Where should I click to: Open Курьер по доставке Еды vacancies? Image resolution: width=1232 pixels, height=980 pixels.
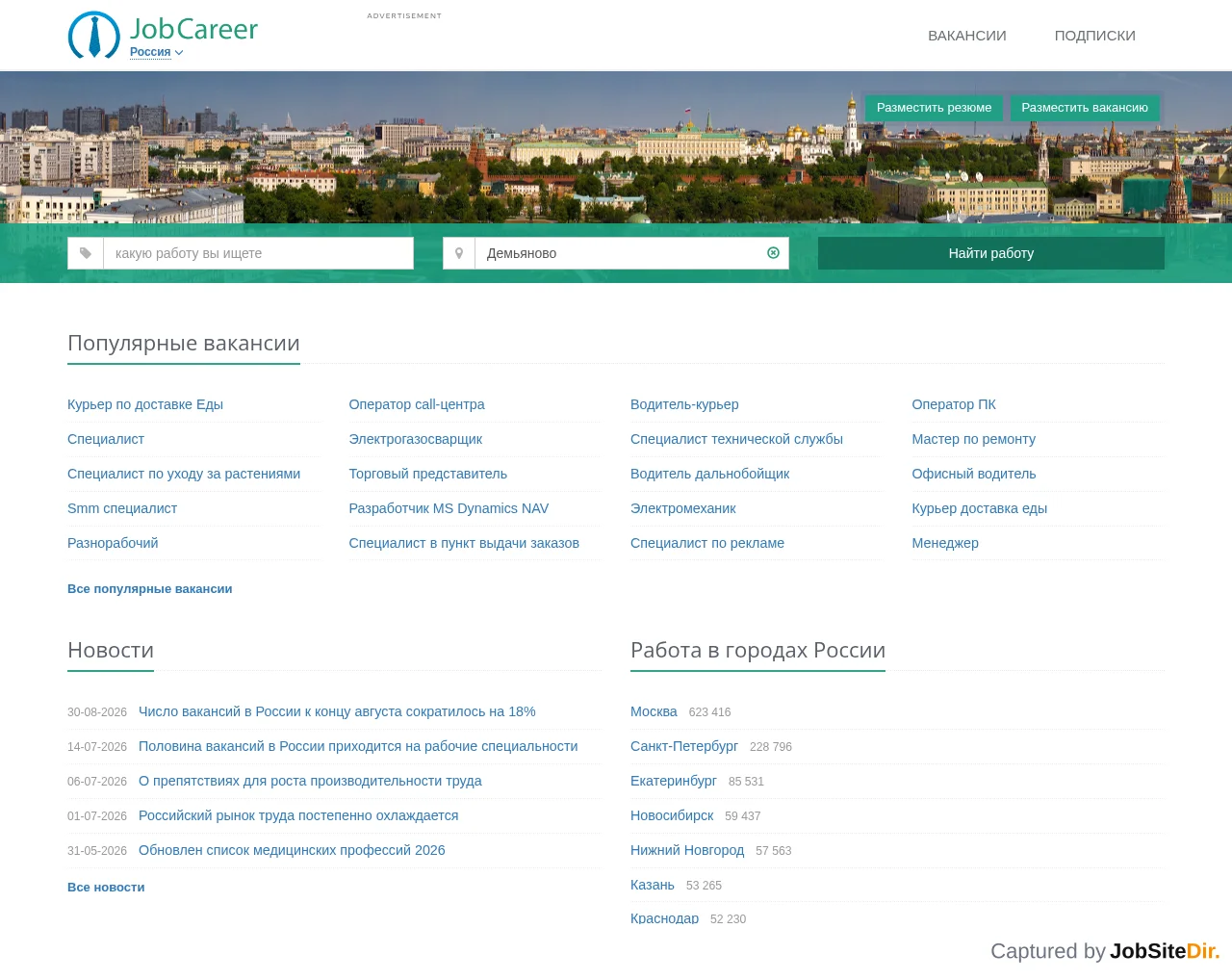[x=145, y=404]
